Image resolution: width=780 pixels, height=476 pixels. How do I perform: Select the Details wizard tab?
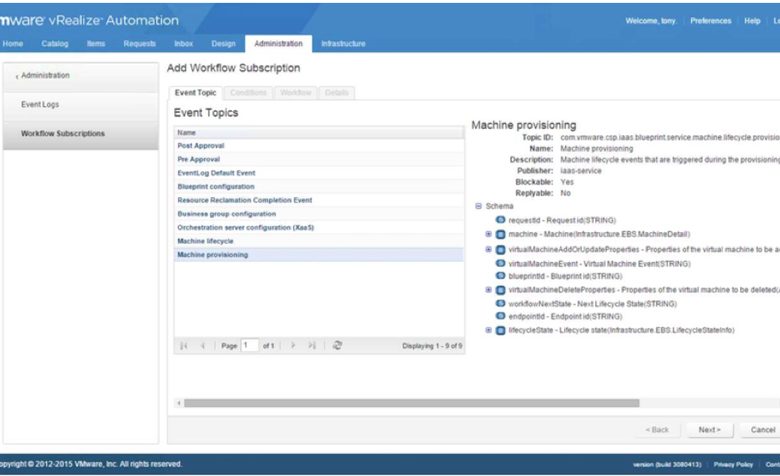[337, 93]
